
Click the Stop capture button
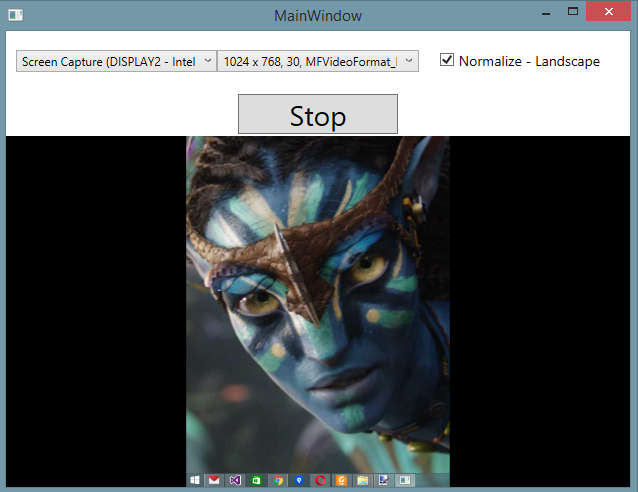tap(318, 114)
